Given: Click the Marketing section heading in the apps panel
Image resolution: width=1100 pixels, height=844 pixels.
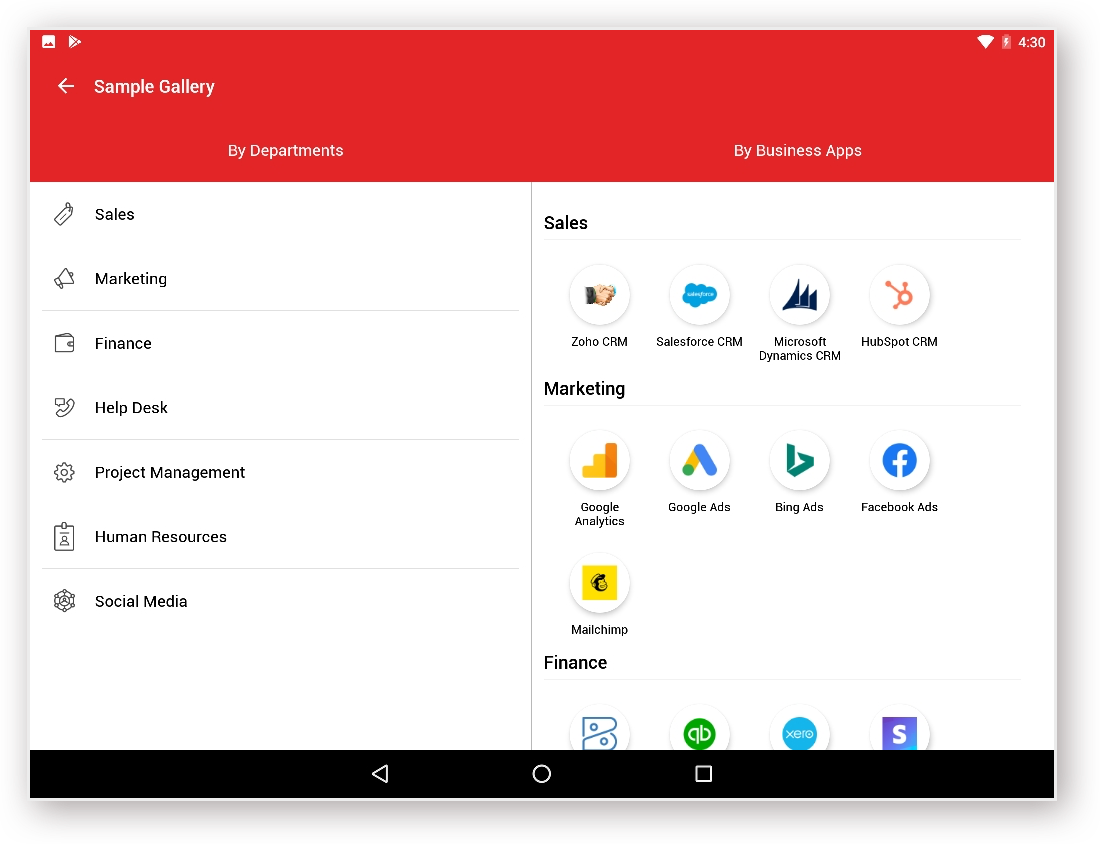Looking at the screenshot, I should [x=584, y=389].
